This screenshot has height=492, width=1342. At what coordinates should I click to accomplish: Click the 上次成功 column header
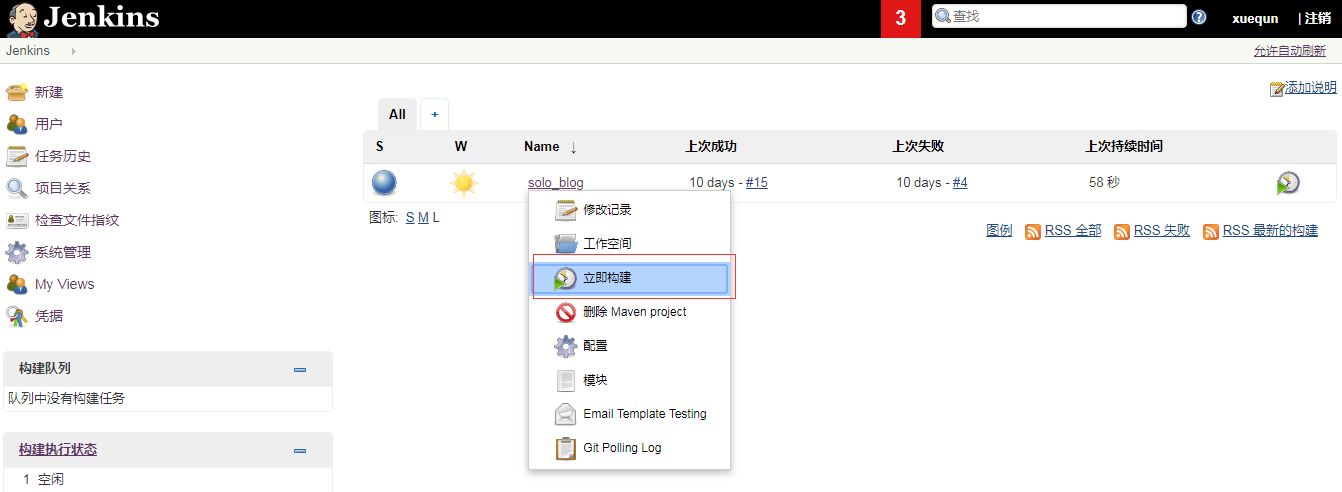coord(711,147)
